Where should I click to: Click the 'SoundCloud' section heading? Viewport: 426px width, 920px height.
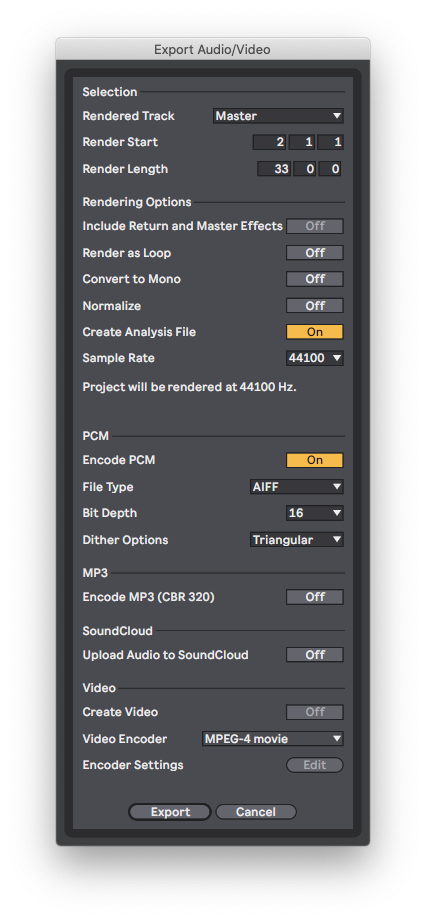click(x=117, y=631)
